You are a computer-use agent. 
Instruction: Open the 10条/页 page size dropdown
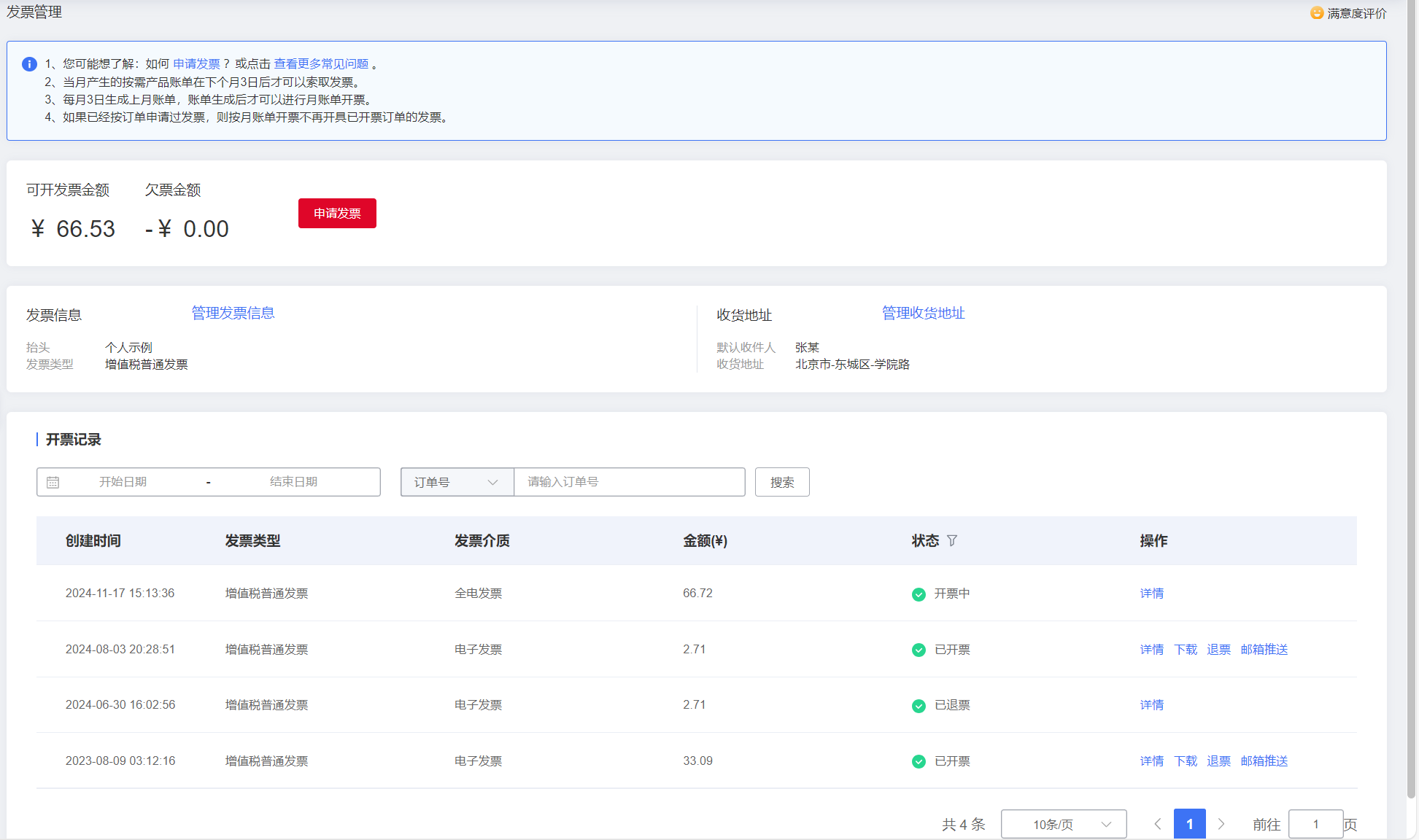(x=1063, y=824)
